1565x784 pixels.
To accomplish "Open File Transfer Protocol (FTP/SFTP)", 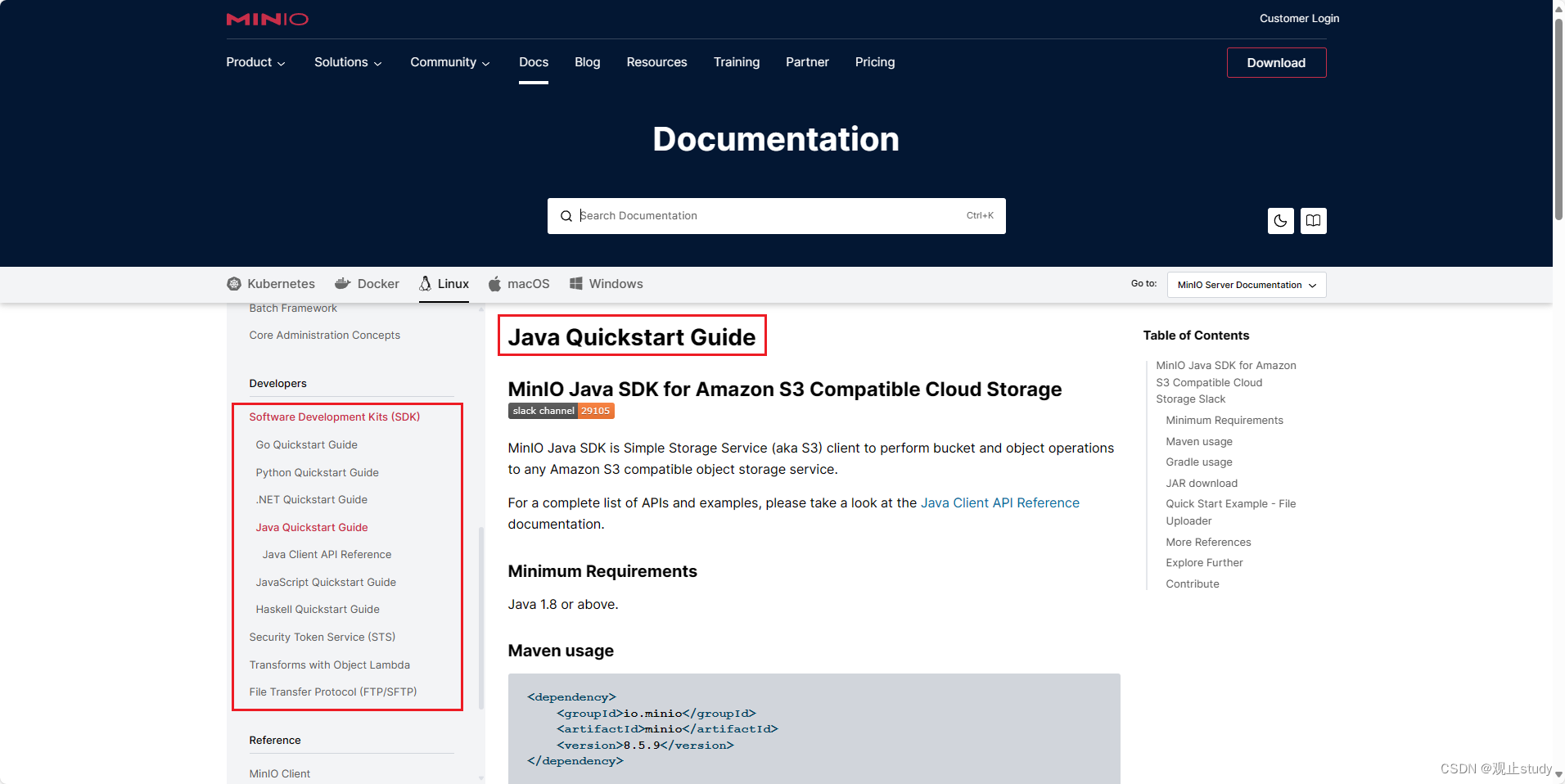I will tap(332, 692).
